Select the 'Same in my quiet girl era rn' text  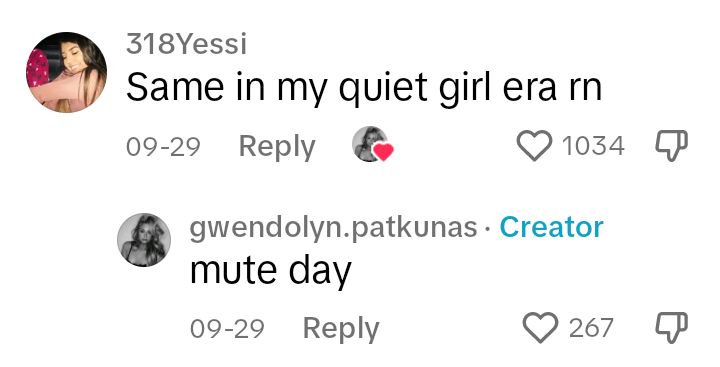364,88
